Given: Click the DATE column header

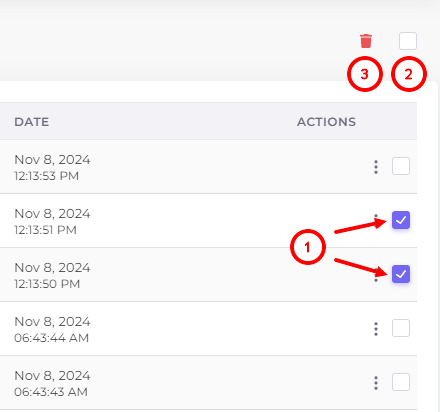Looking at the screenshot, I should 32,122.
